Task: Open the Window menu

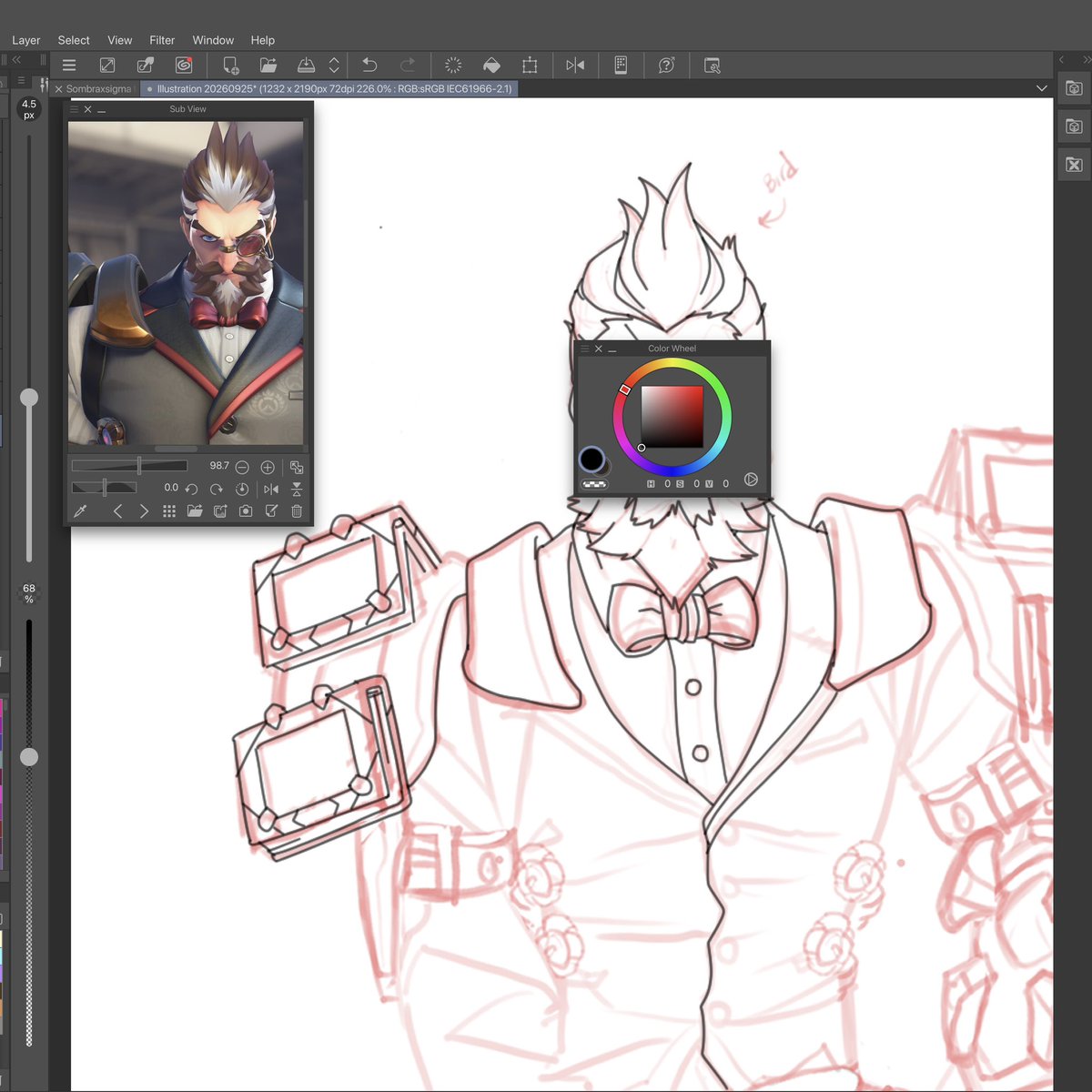Action: pos(213,40)
